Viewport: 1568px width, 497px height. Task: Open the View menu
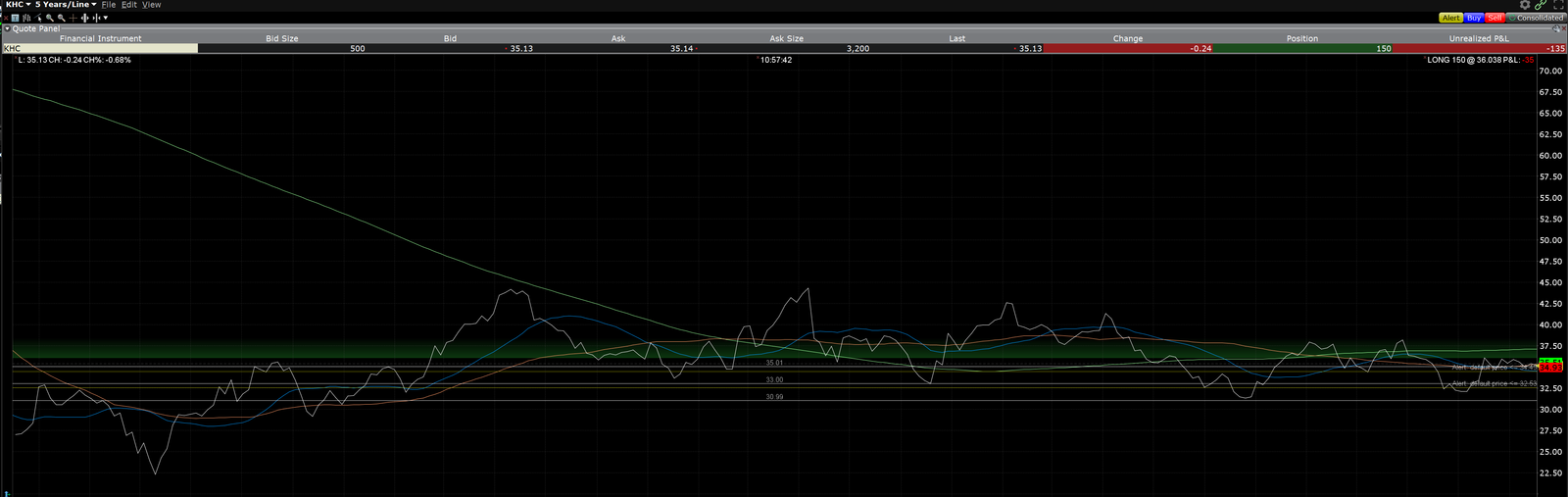[x=151, y=5]
